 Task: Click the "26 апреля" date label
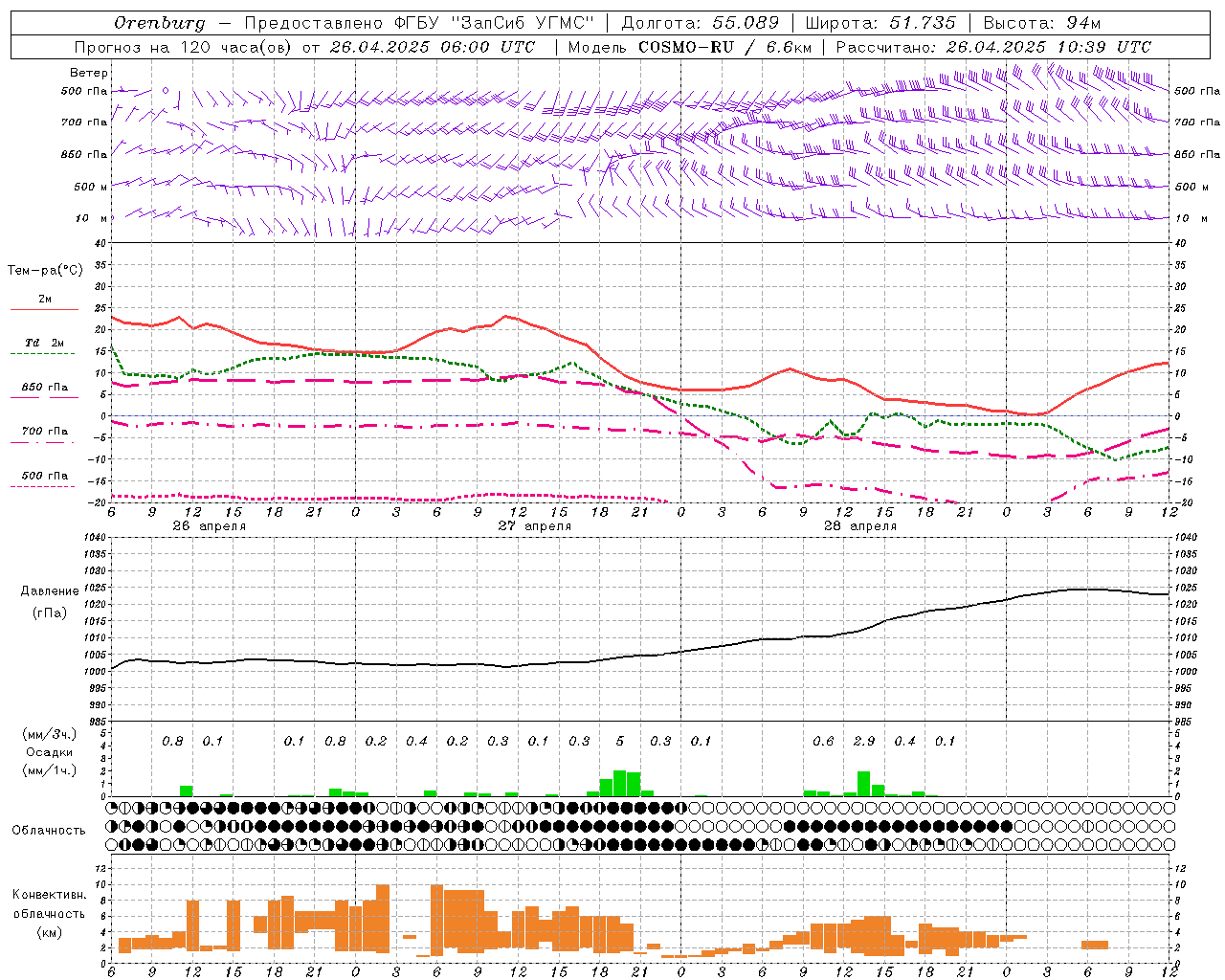[209, 526]
